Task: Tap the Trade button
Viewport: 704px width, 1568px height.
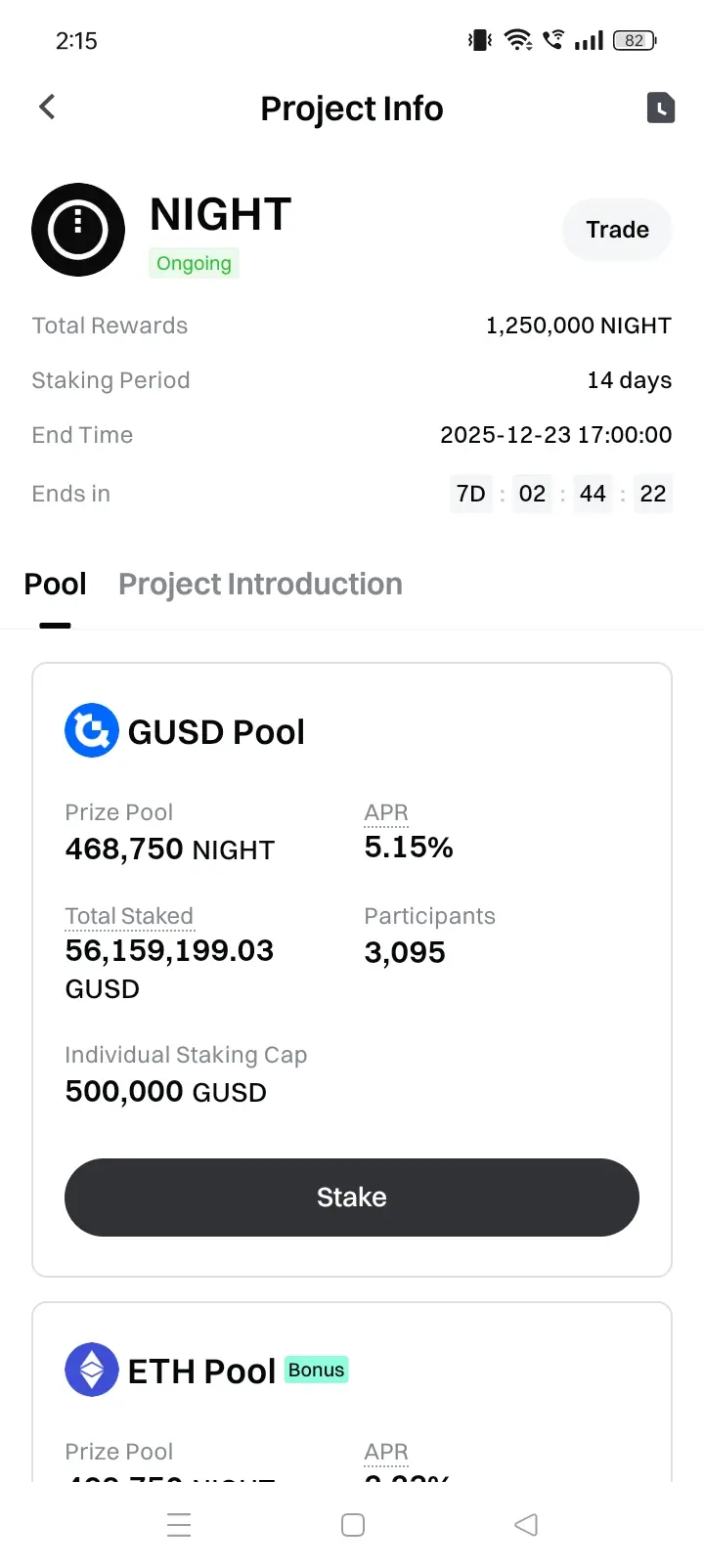Action: (617, 230)
